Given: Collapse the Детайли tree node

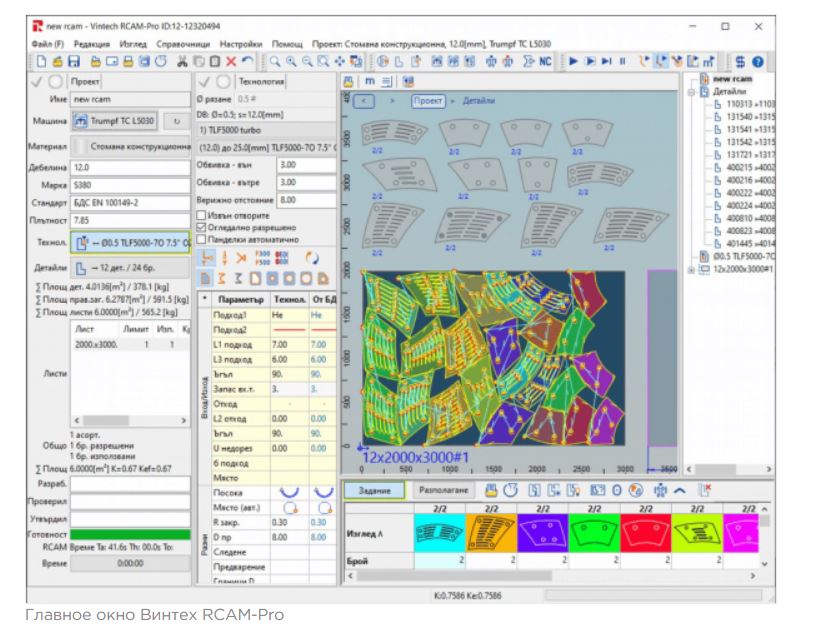Looking at the screenshot, I should pyautogui.click(x=691, y=92).
